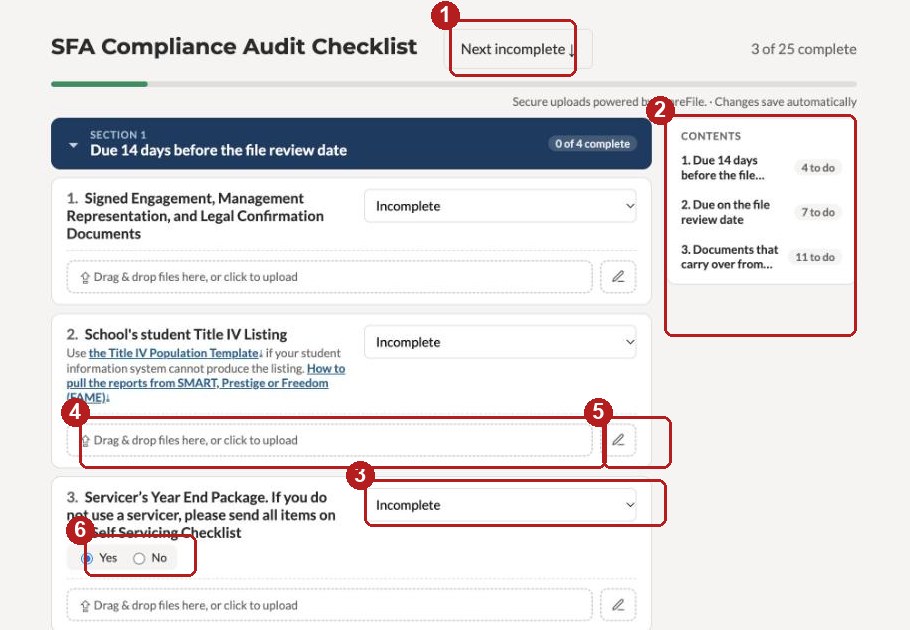Image resolution: width=910 pixels, height=630 pixels.
Task: Click the 4 to do badge
Action: 818,168
